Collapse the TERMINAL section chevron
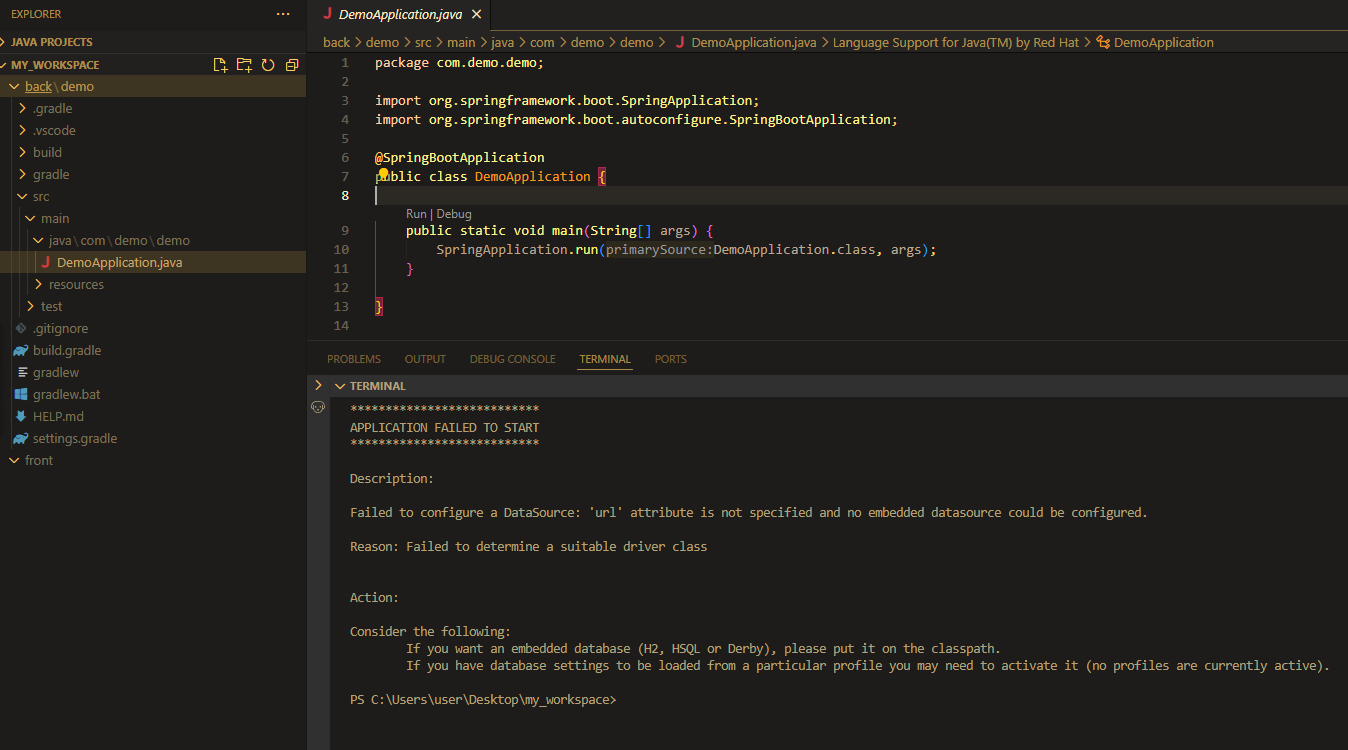Screen dimensions: 1348x750 click(340, 386)
